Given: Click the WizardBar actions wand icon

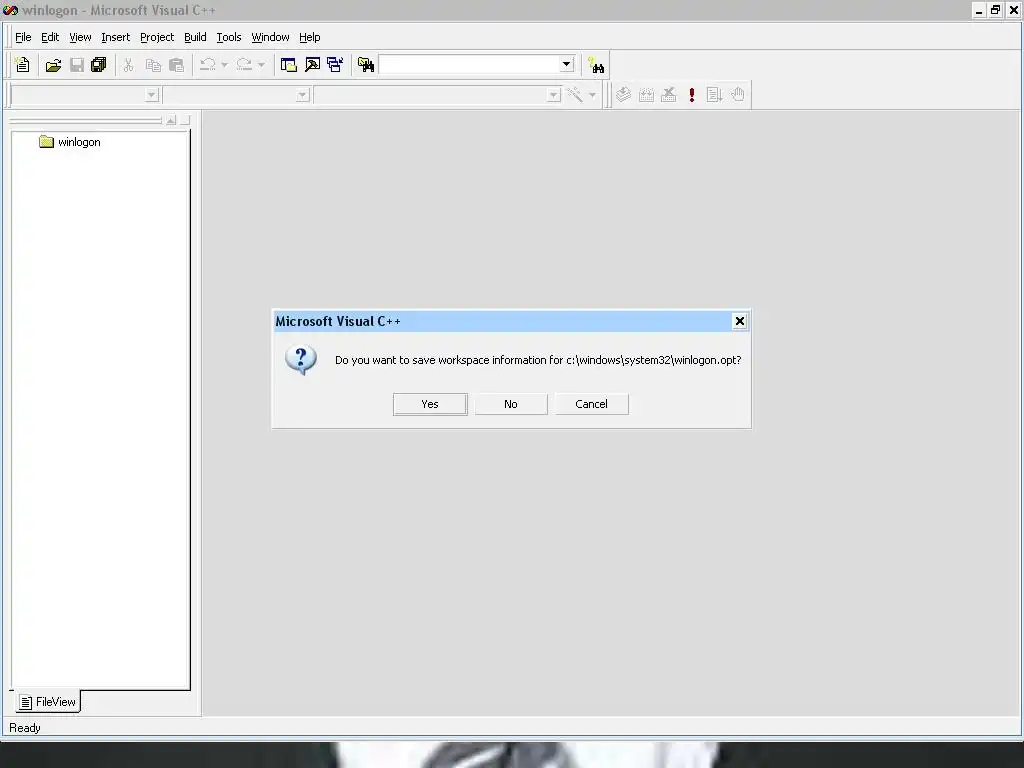Looking at the screenshot, I should click(575, 95).
